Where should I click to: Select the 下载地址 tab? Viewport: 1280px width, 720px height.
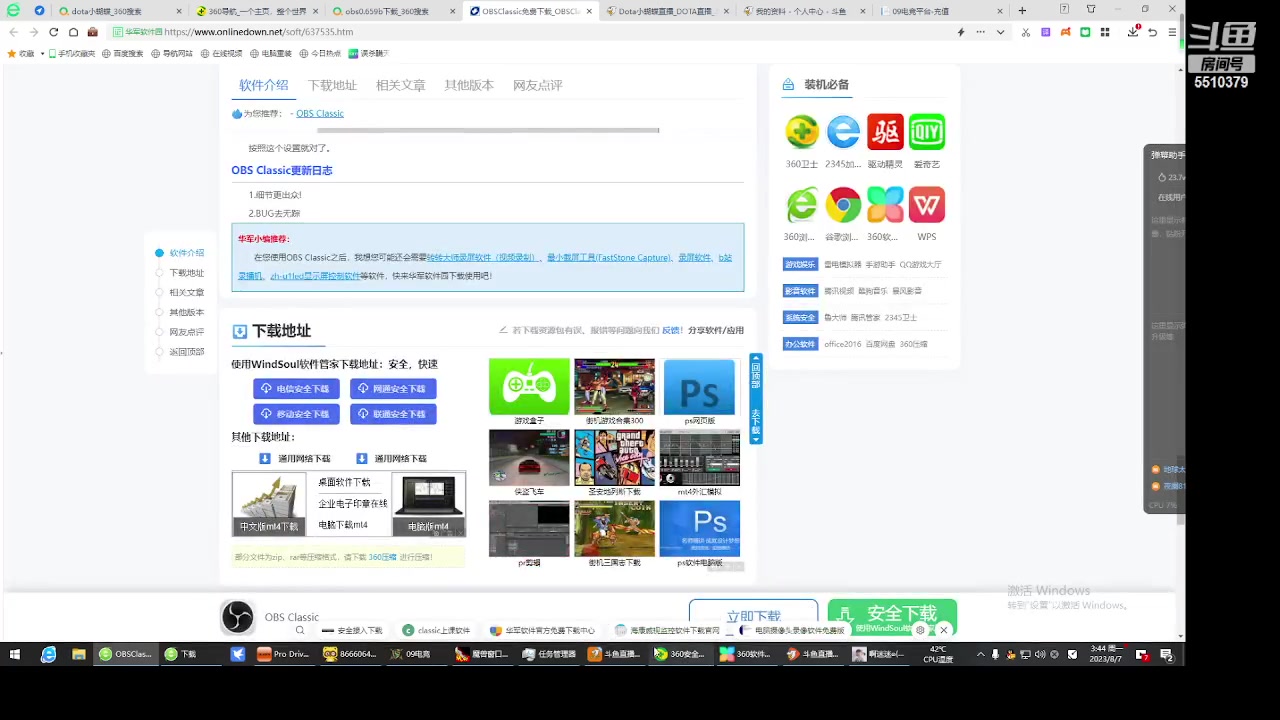pos(332,85)
